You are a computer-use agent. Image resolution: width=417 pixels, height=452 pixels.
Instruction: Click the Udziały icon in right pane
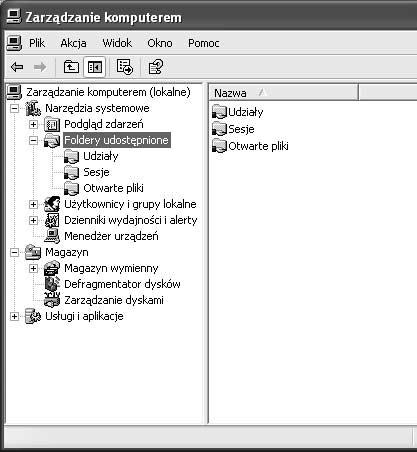[219, 112]
